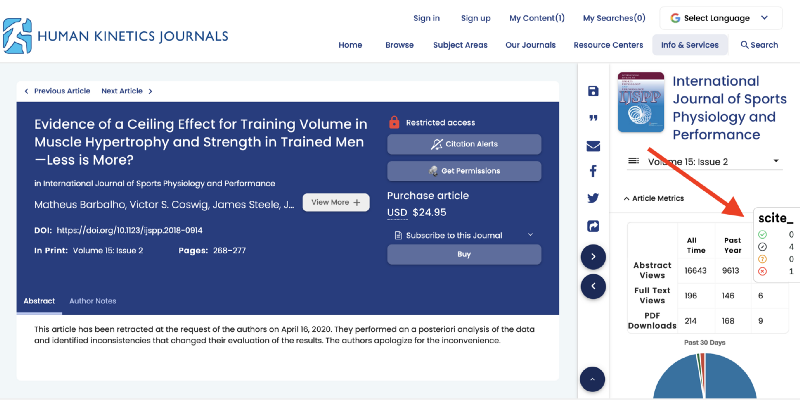Viewport: 800px width, 400px height.
Task: Share article on Twitter
Action: (593, 199)
